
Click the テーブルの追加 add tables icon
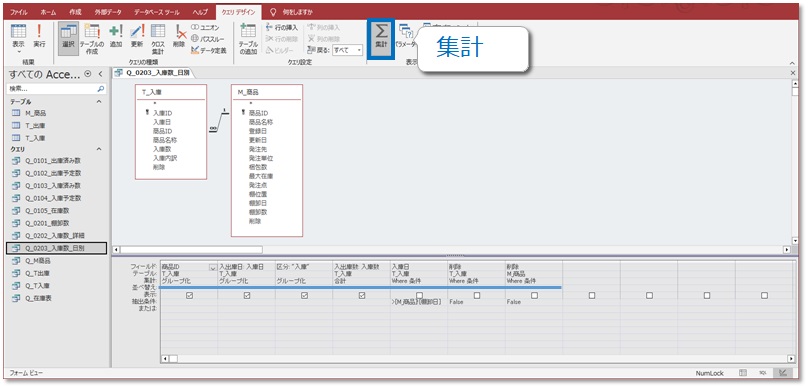point(248,39)
